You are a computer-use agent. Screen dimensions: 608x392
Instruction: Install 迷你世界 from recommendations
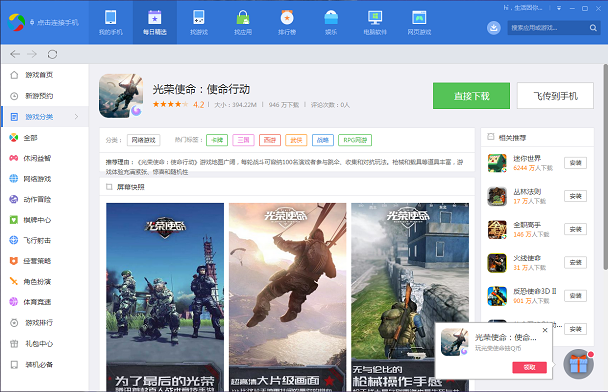575,163
